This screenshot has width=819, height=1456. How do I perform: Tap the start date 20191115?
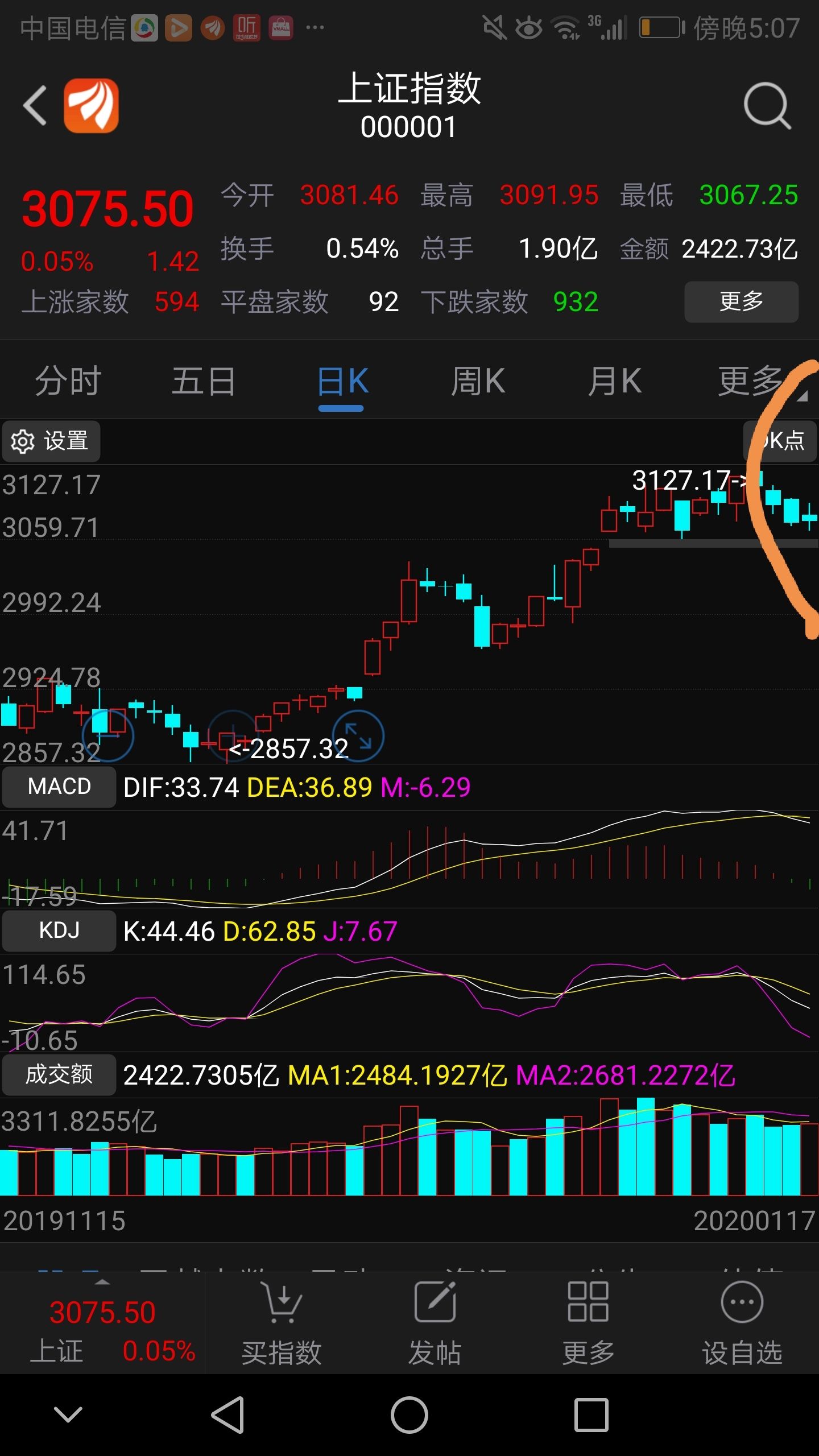pos(64,1221)
